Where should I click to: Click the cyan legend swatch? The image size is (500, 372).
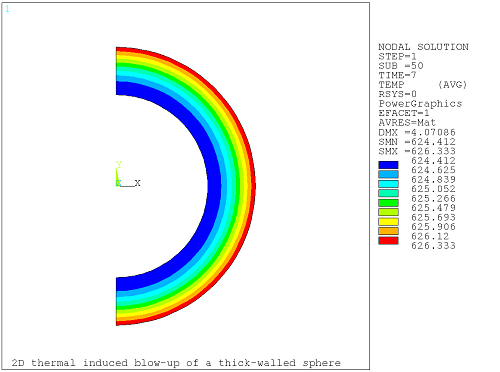388,184
